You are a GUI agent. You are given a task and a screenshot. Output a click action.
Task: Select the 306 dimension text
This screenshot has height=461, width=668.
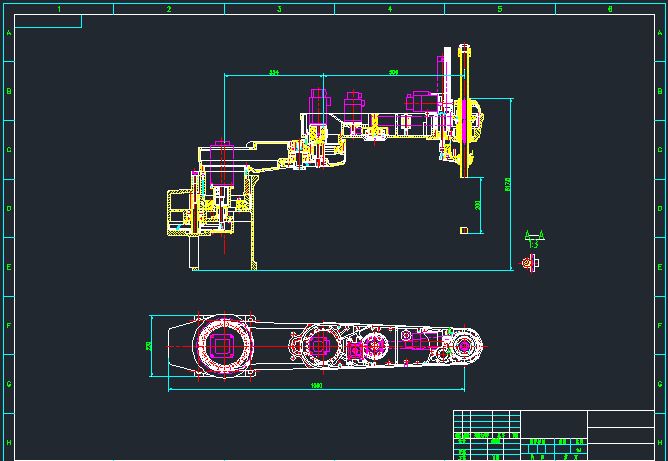coord(393,73)
